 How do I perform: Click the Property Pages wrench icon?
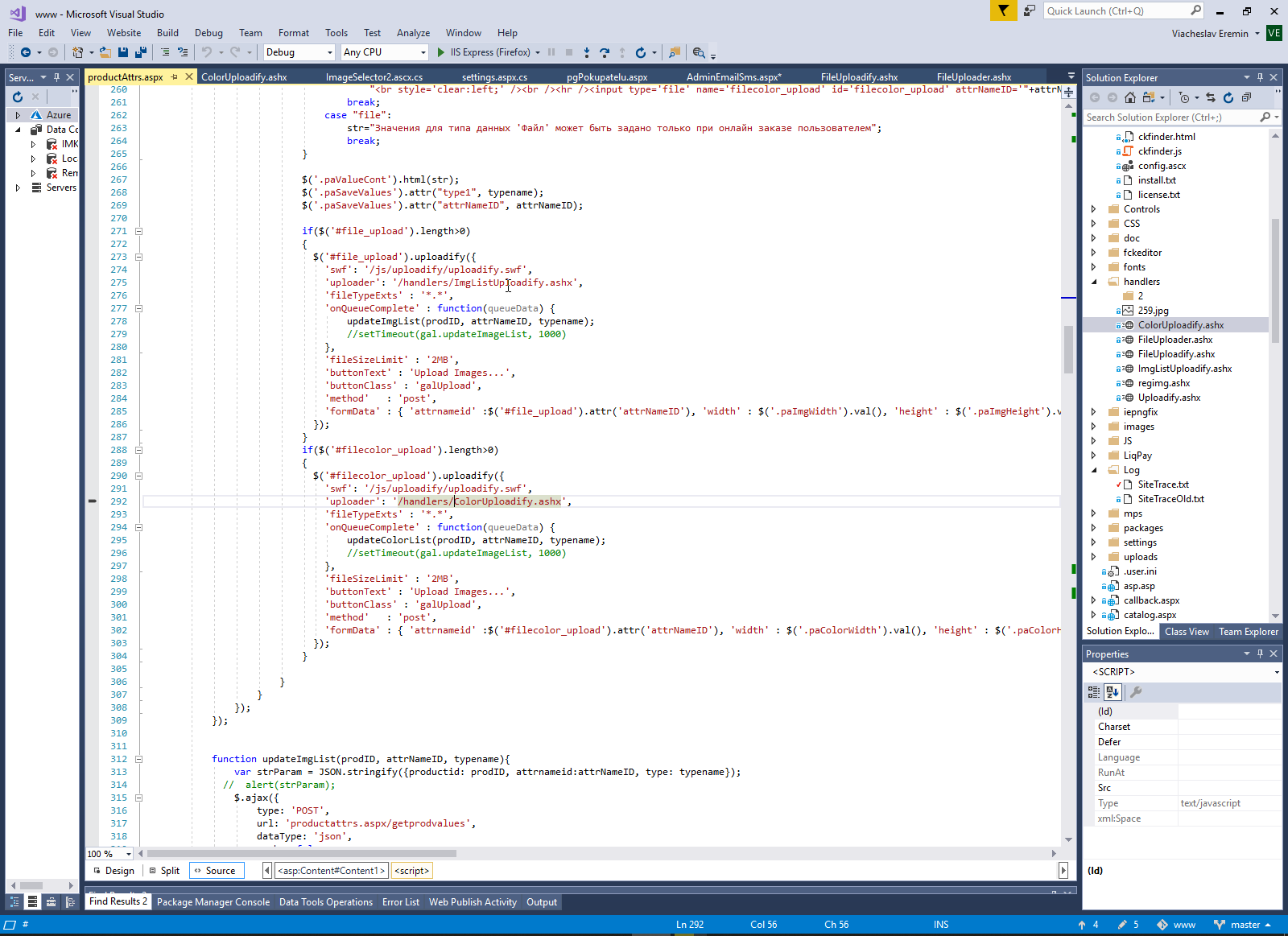click(1136, 691)
